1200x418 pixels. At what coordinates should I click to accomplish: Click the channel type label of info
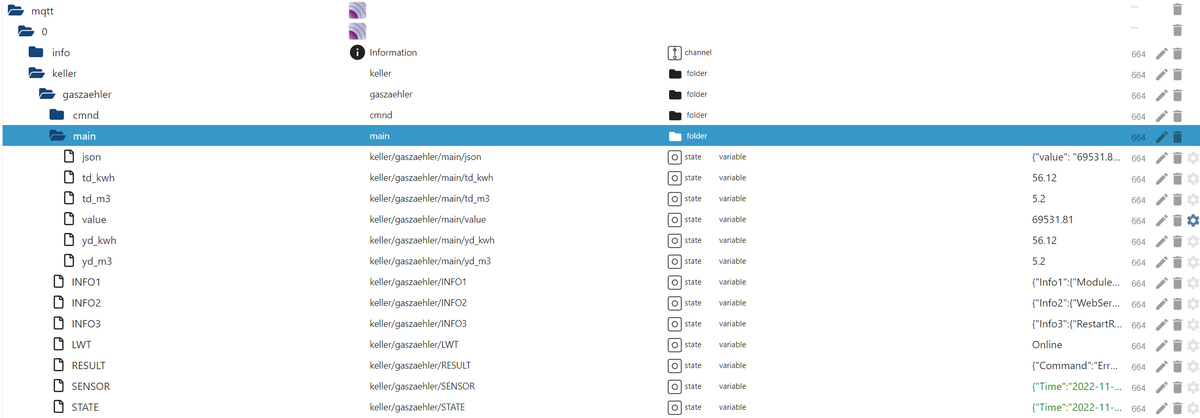click(x=699, y=52)
